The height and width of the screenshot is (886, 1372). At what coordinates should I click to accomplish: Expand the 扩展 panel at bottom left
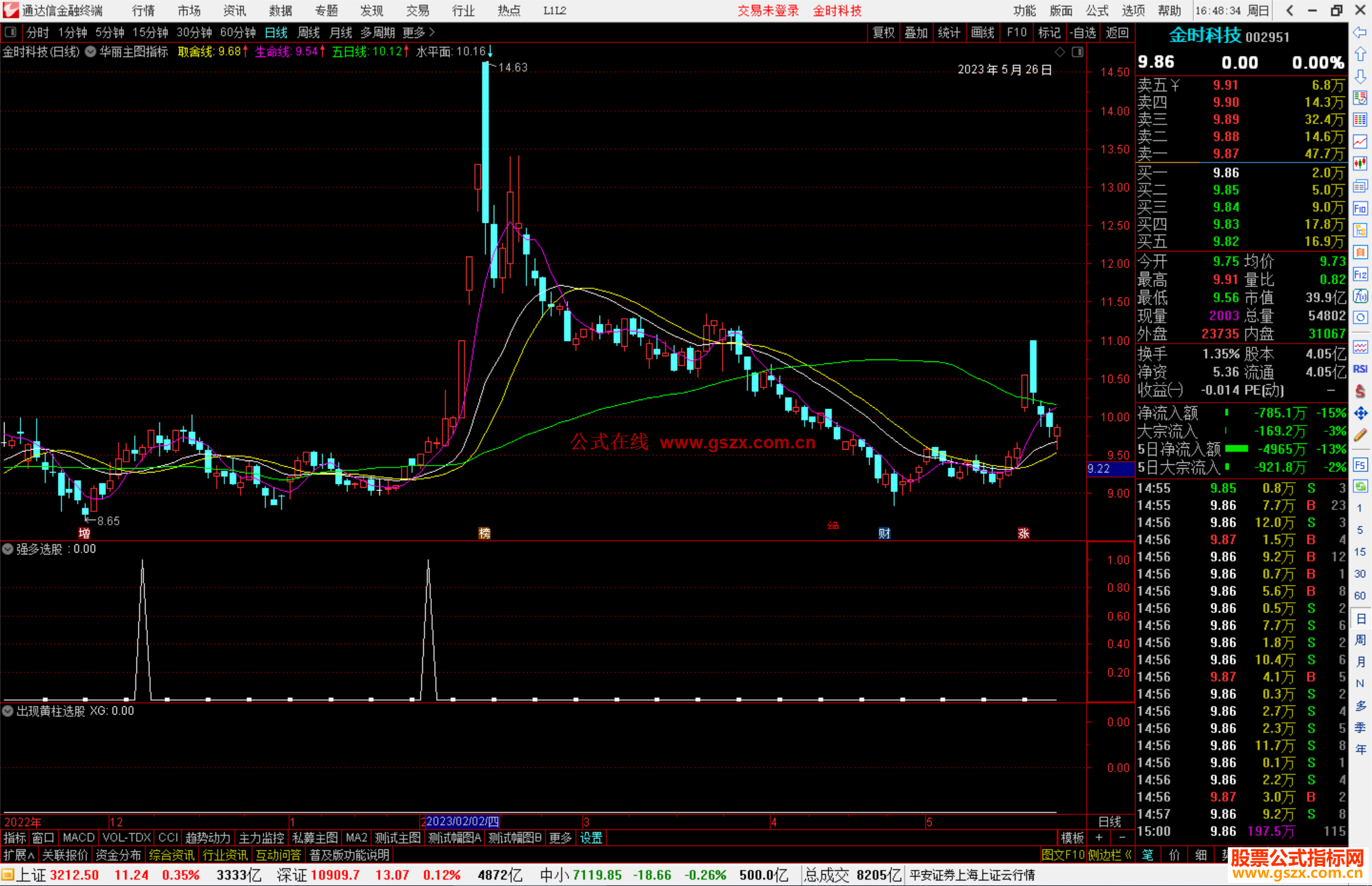pyautogui.click(x=18, y=855)
